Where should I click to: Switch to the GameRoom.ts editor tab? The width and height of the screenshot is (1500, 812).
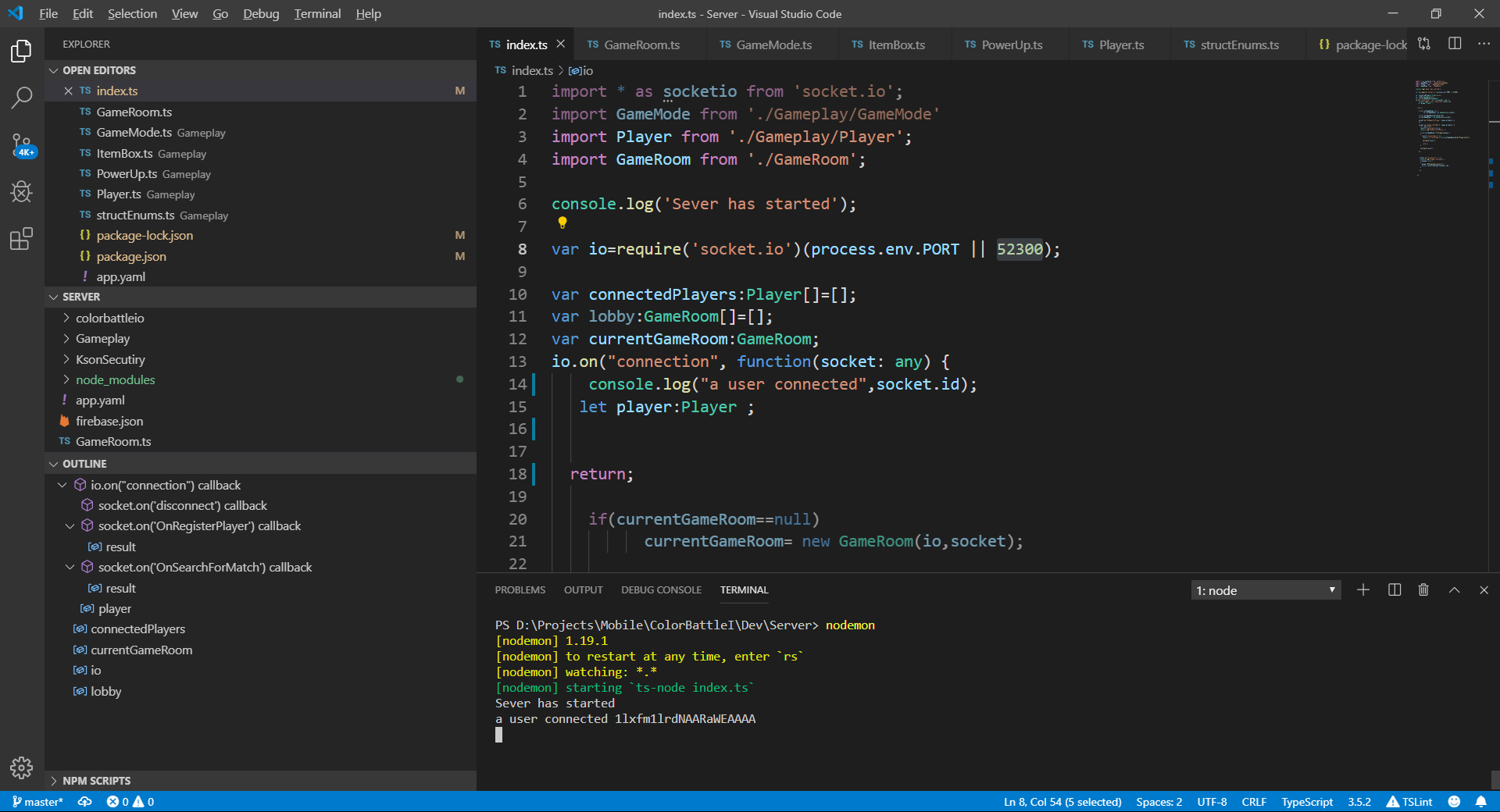[641, 45]
